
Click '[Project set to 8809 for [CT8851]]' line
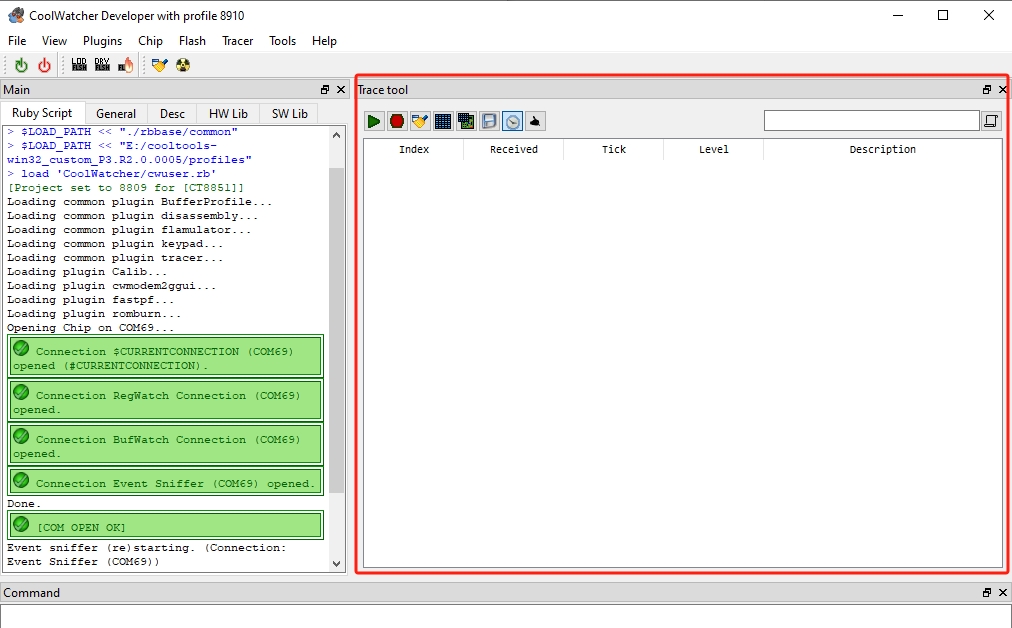[x=125, y=188]
